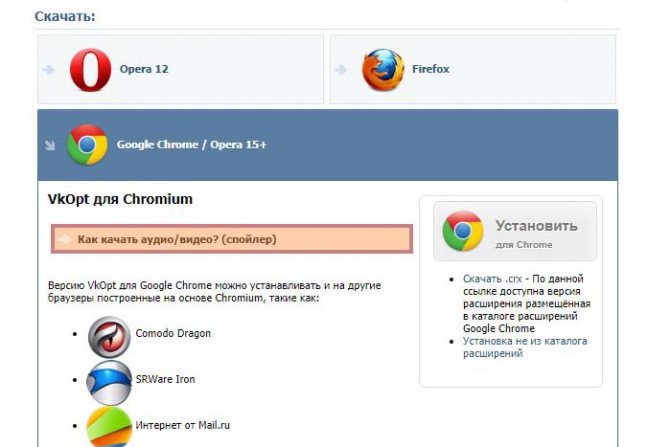Select Google Chrome / Opera 15+ header

[327, 145]
